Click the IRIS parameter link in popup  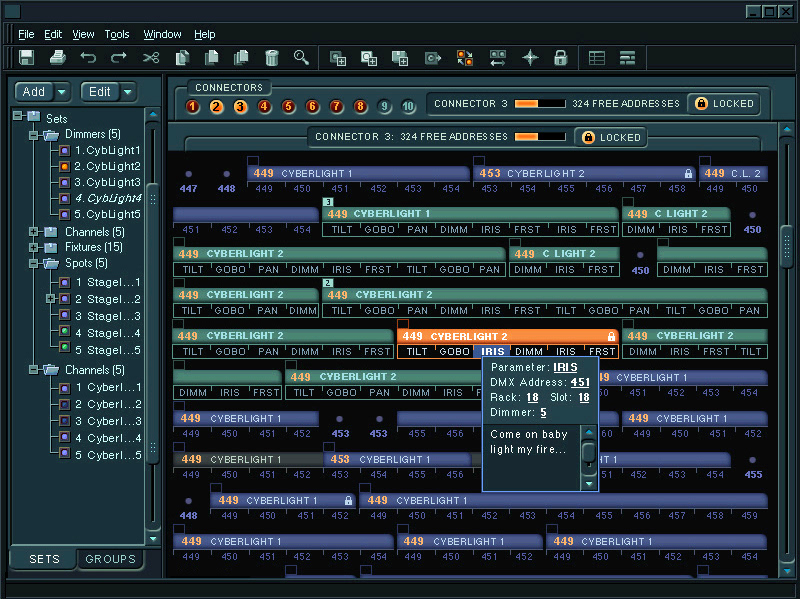(565, 367)
